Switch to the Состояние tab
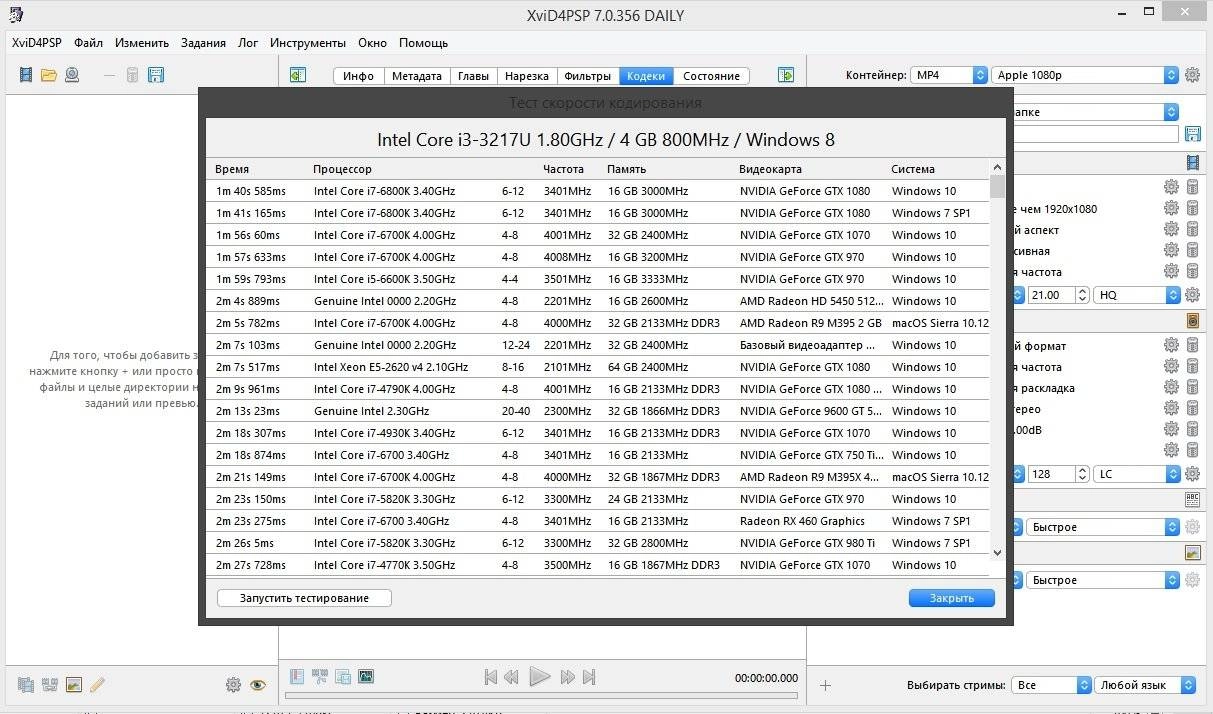The height and width of the screenshot is (714, 1213). (711, 76)
